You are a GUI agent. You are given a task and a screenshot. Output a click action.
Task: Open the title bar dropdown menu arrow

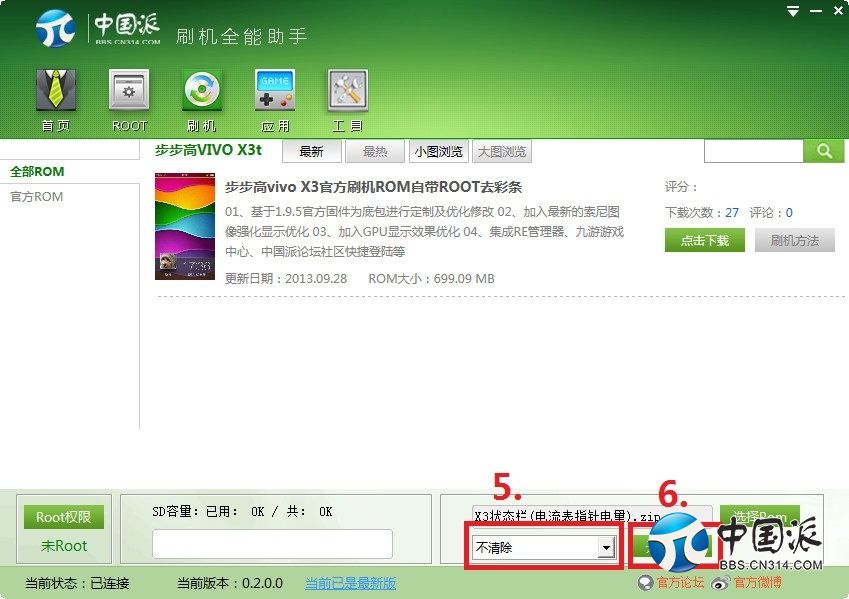793,11
